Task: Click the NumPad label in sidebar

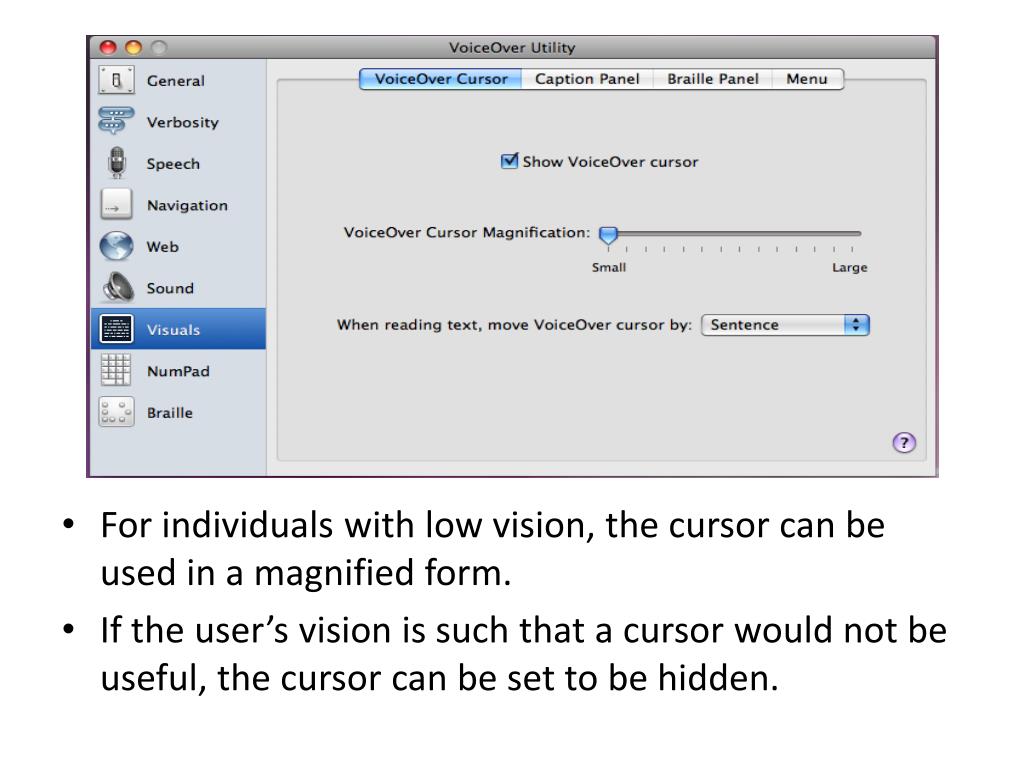Action: 178,372
